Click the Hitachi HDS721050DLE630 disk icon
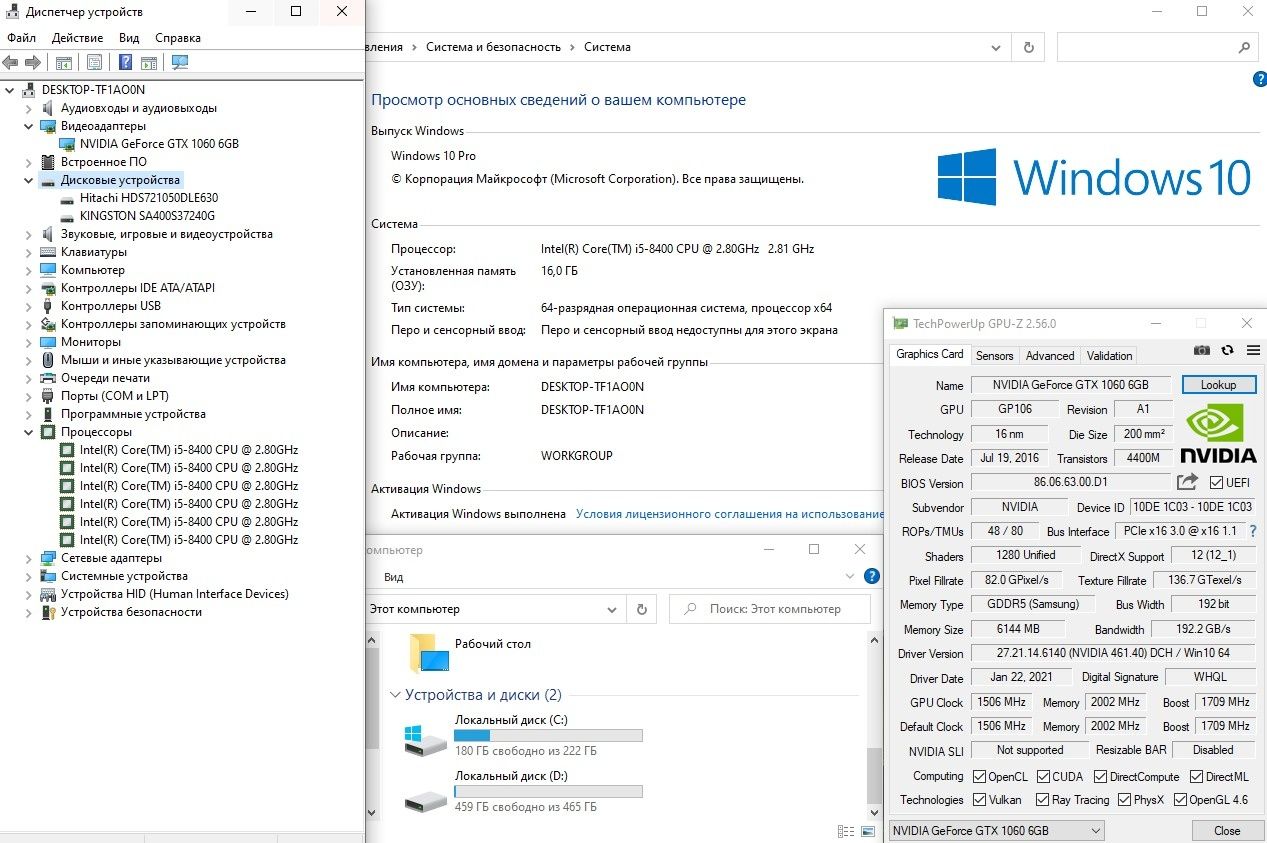Viewport: 1267px width, 843px height. tap(67, 198)
